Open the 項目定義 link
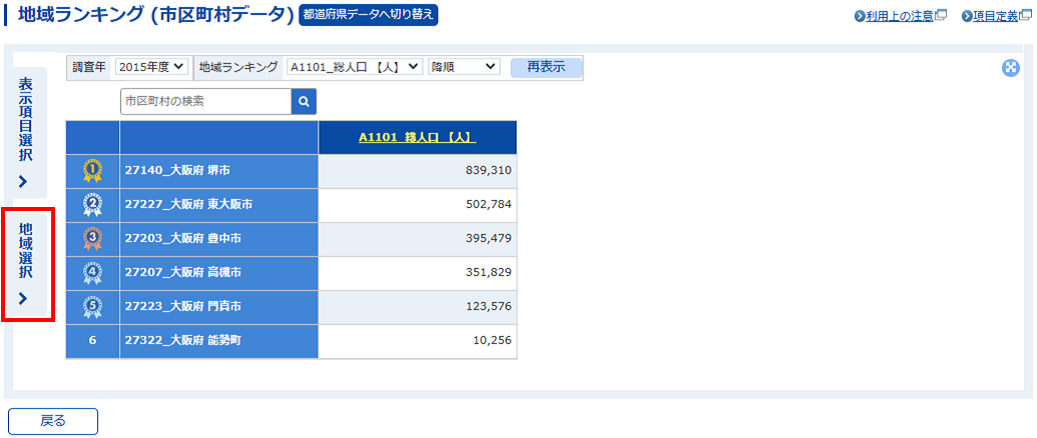 [x=995, y=16]
